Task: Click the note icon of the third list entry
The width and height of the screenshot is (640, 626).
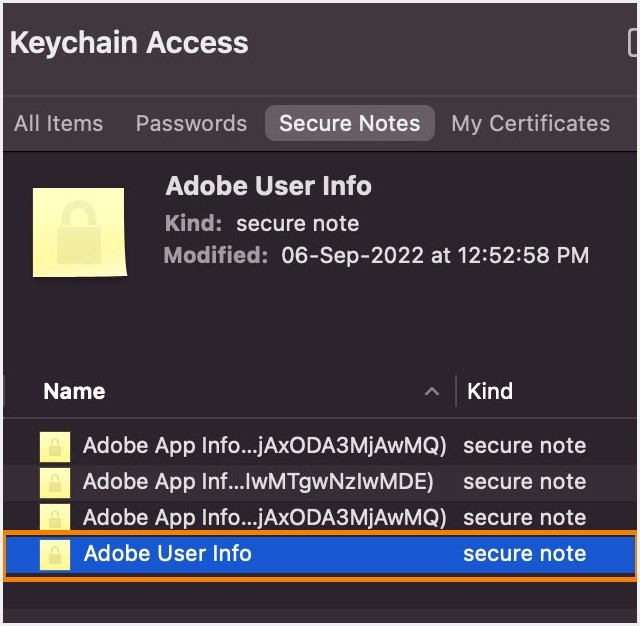Action: click(55, 518)
